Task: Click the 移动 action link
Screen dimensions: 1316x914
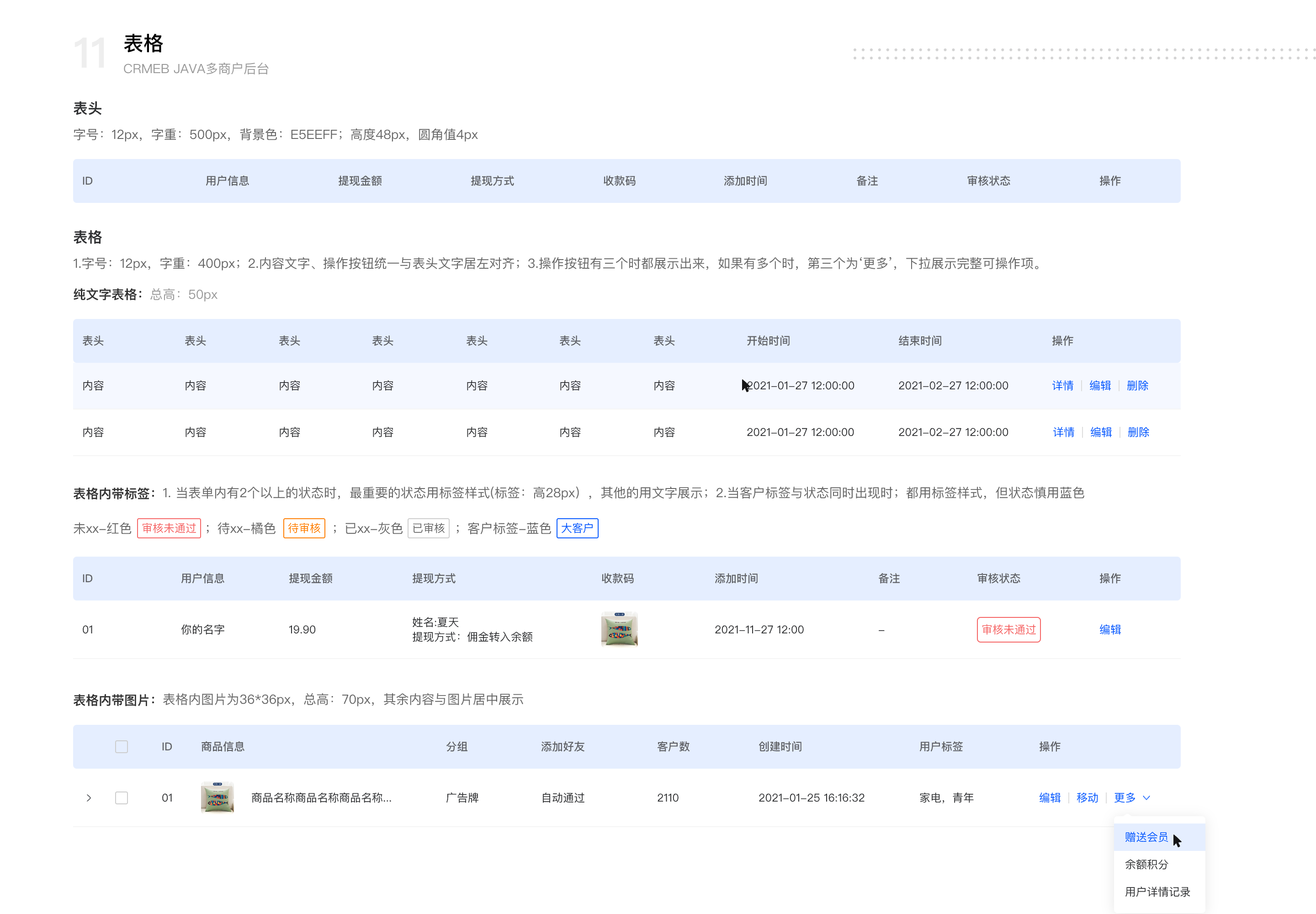Action: pyautogui.click(x=1087, y=797)
